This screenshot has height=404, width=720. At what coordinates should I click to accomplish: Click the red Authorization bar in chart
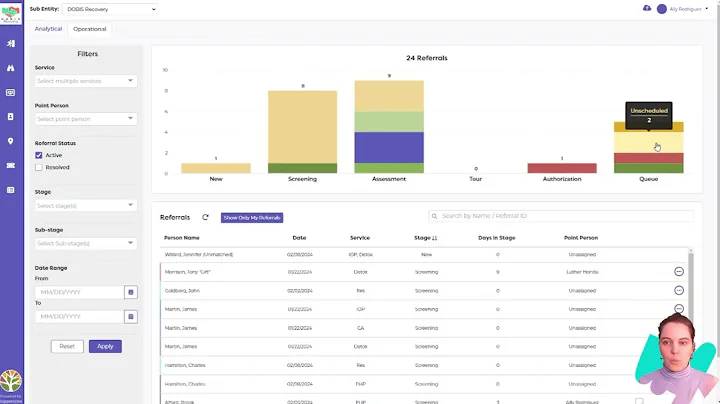pyautogui.click(x=562, y=168)
